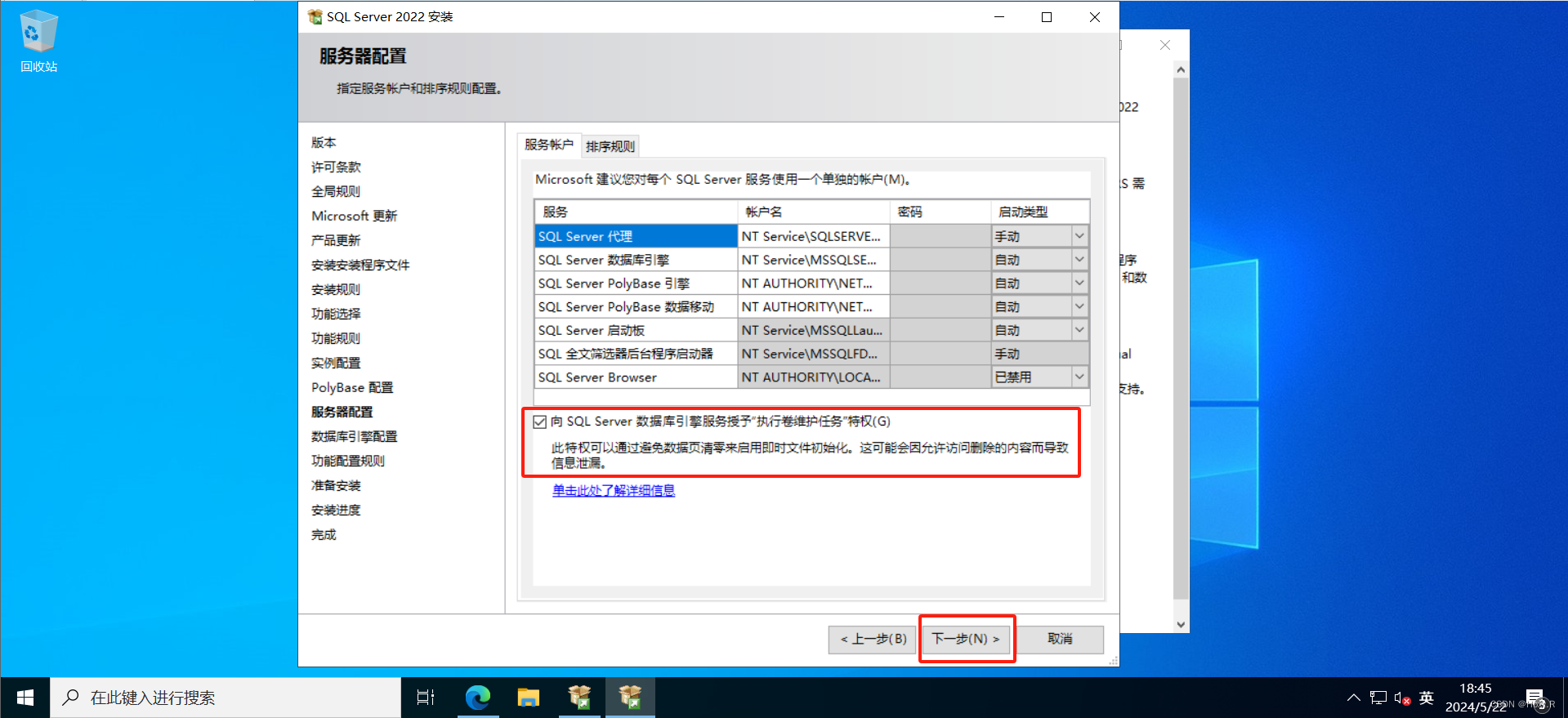Open startup type dropdown for SQL Server Browser
This screenshot has width=1568, height=718.
click(1079, 377)
